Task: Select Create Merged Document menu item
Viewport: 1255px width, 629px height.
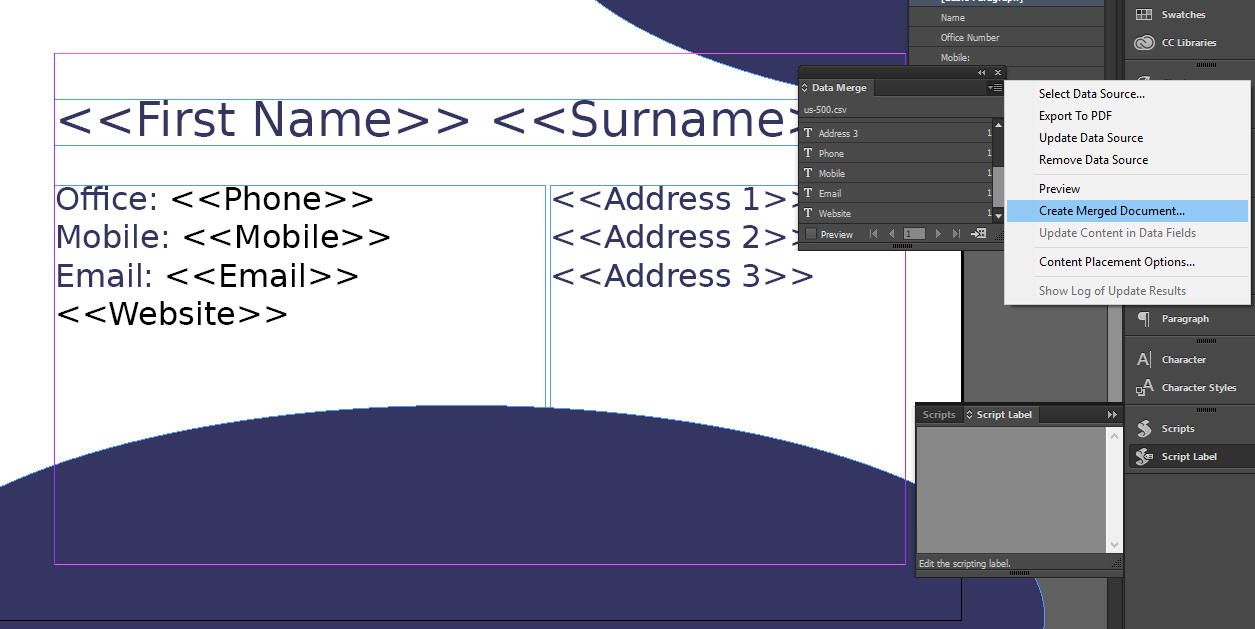Action: pos(1127,211)
